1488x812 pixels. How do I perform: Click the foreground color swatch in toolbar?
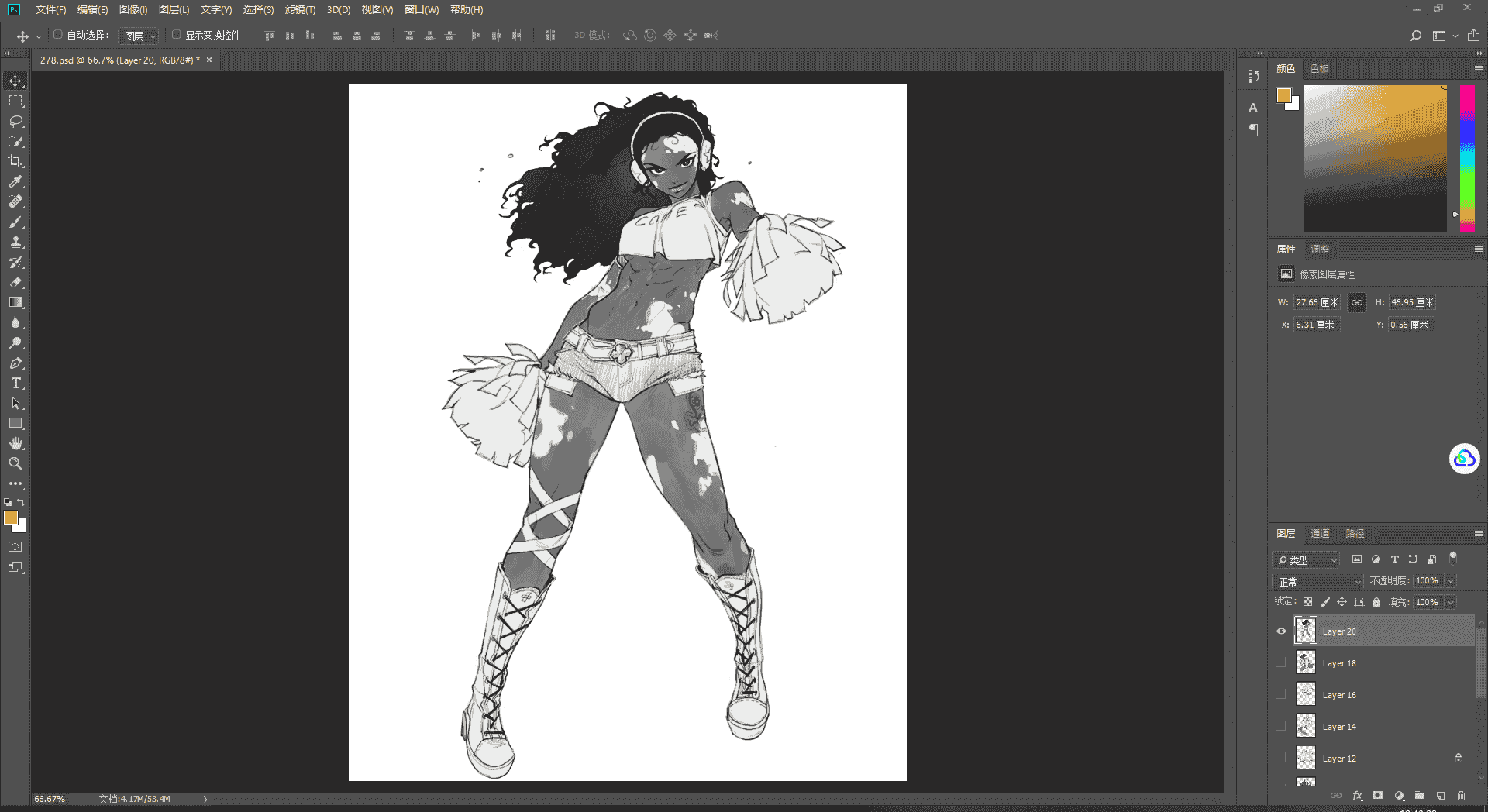click(11, 518)
